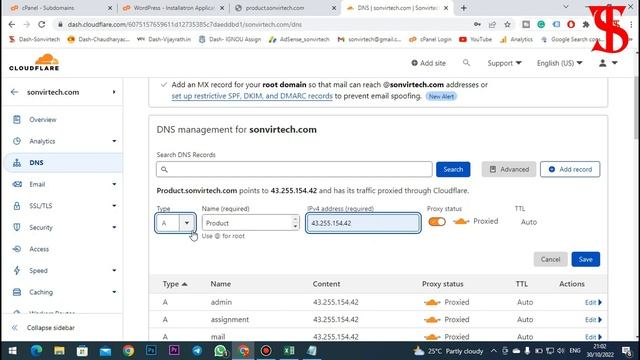640x360 pixels.
Task: Switch to cPanel - Subdomains tab
Action: tap(60, 8)
